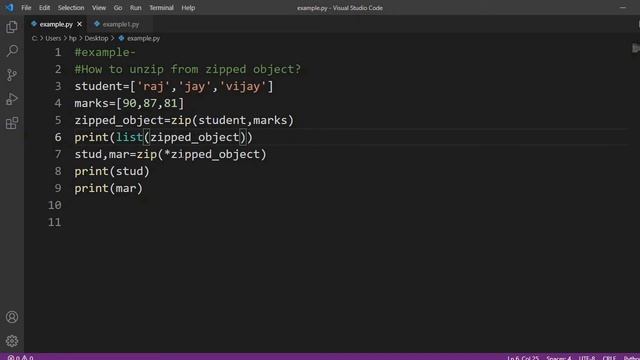Click Spaces: 4 indentation in status bar
640x360 pixels.
[559, 358]
